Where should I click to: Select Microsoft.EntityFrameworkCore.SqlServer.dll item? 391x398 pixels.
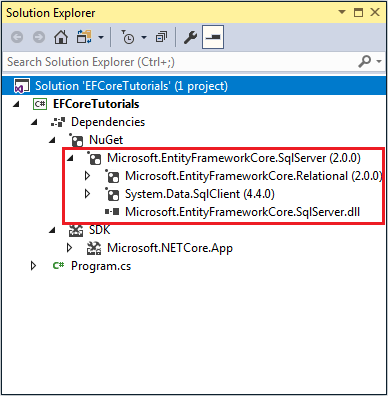pos(242,212)
